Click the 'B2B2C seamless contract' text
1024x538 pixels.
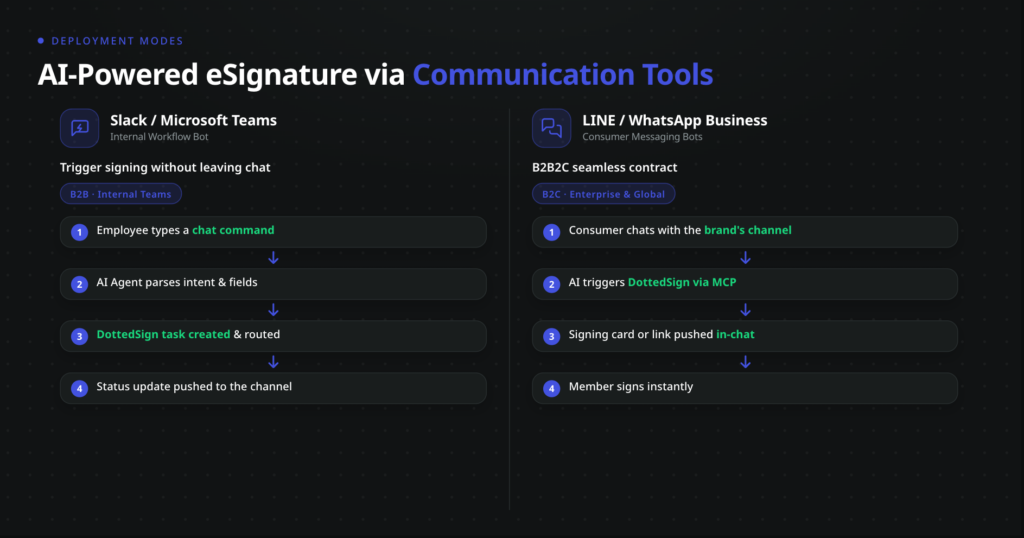pos(605,168)
